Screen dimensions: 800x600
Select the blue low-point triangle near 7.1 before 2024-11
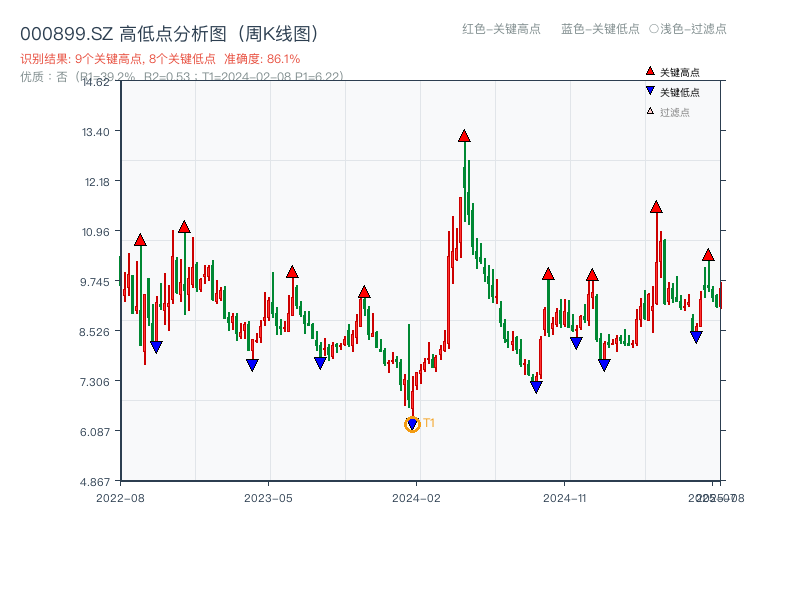(536, 387)
